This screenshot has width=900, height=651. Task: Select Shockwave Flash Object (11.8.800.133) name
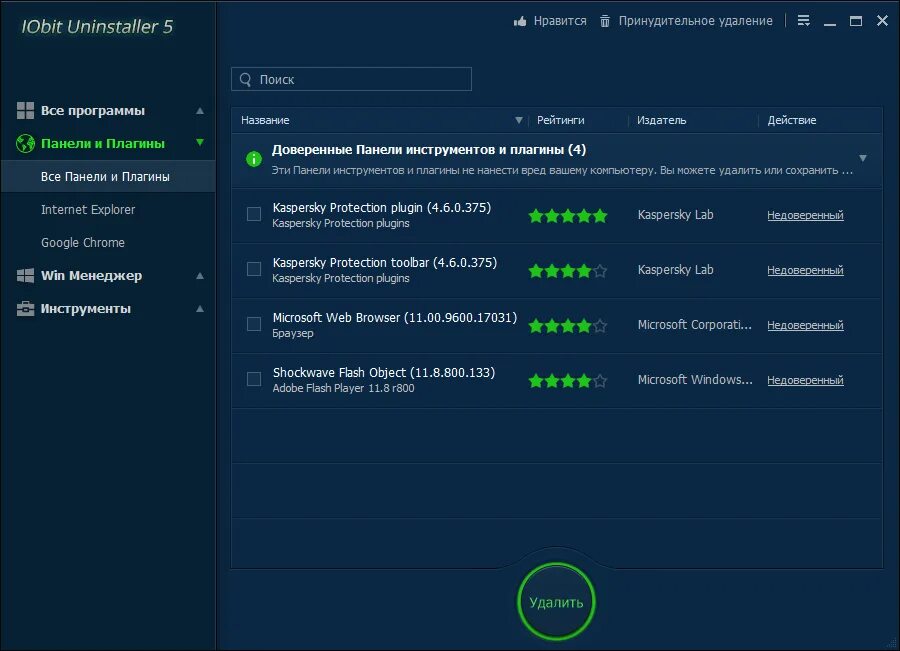[383, 373]
